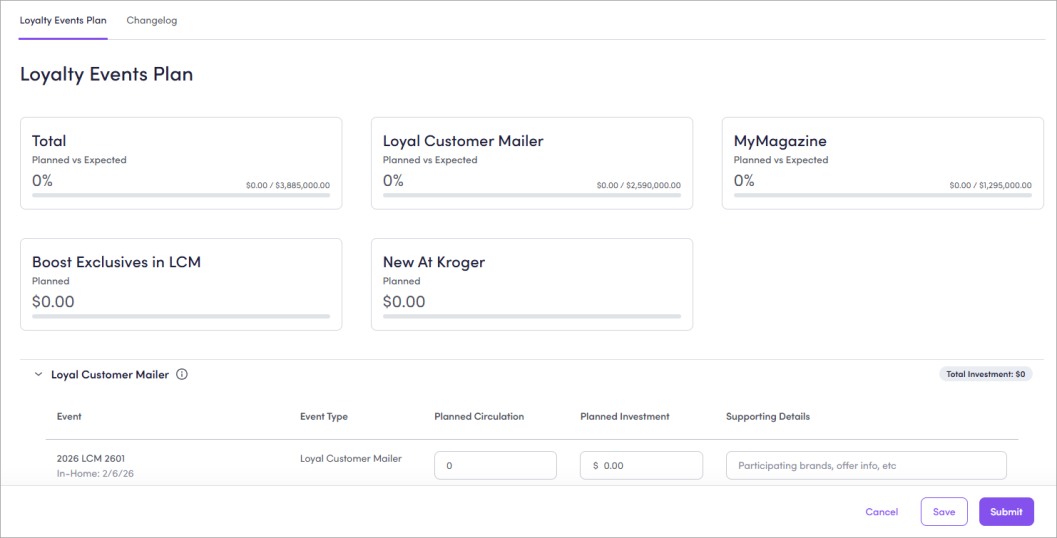Click the Planned Circulation input field

[495, 466]
